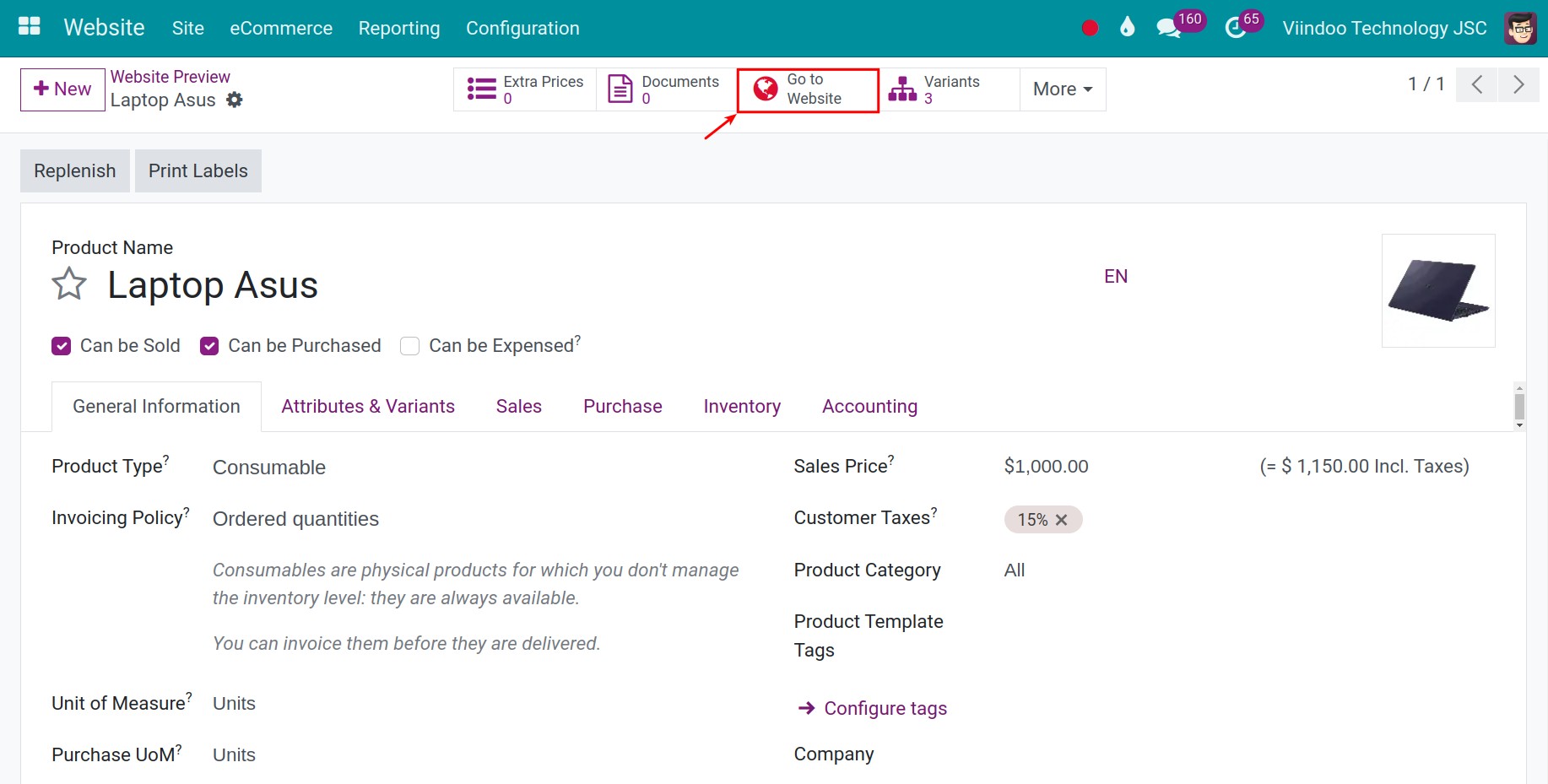Click the Print Labels button
This screenshot has width=1548, height=784.
pos(198,171)
